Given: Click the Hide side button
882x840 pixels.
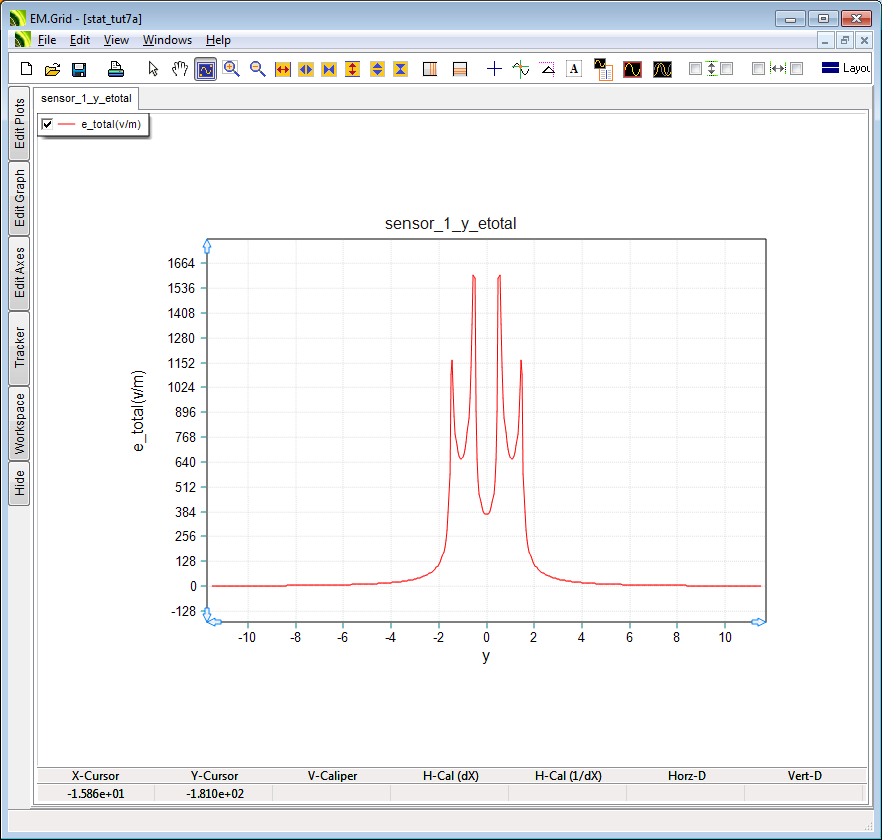Looking at the screenshot, I should (19, 484).
